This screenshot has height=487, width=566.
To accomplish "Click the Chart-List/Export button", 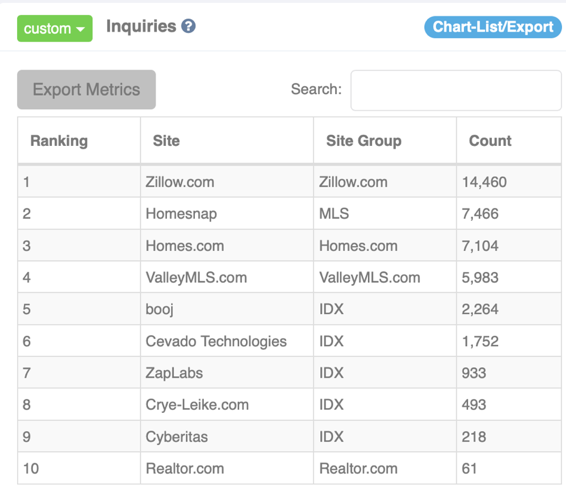I will [x=493, y=27].
